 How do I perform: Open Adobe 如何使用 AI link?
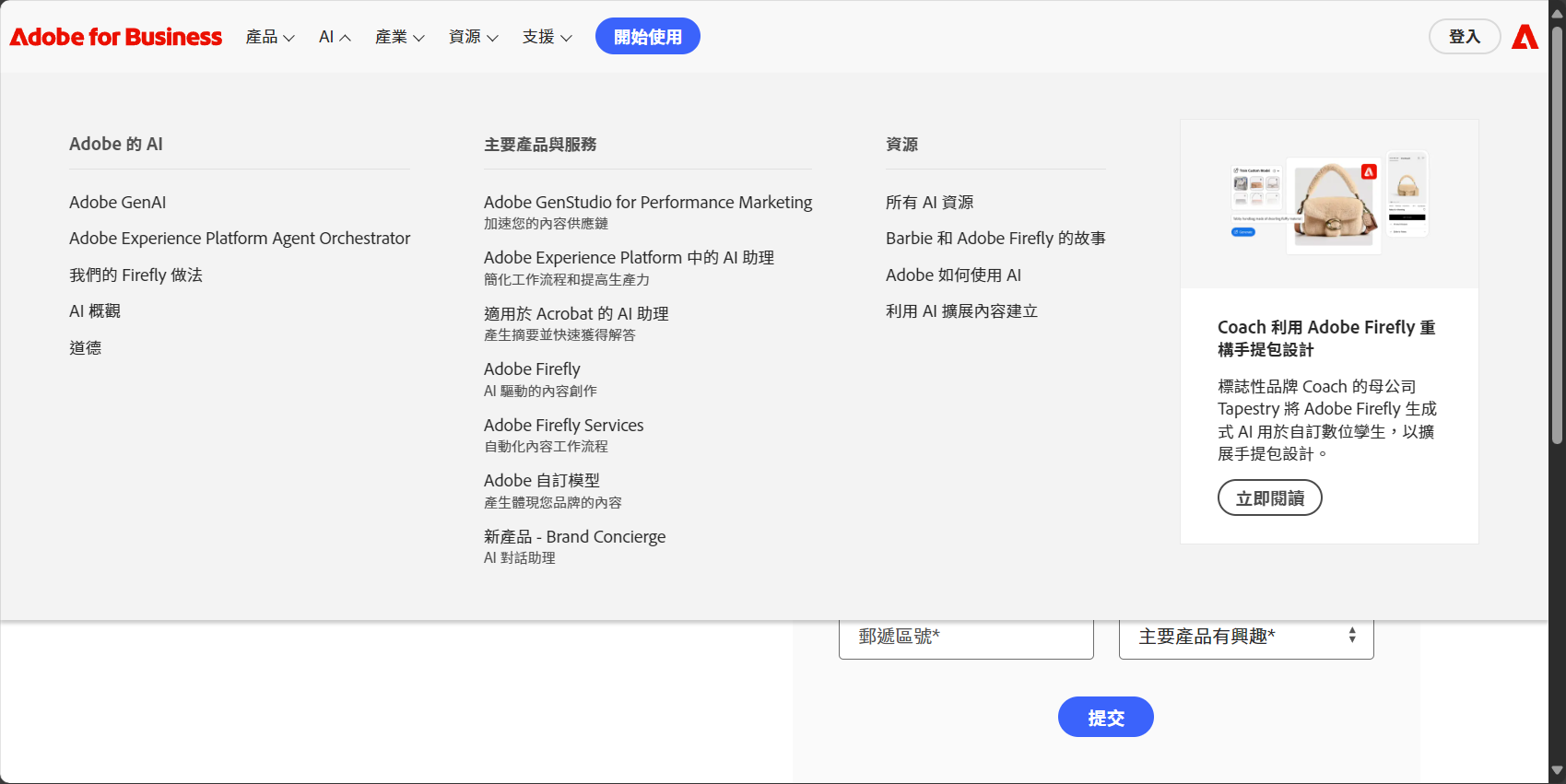pos(953,275)
